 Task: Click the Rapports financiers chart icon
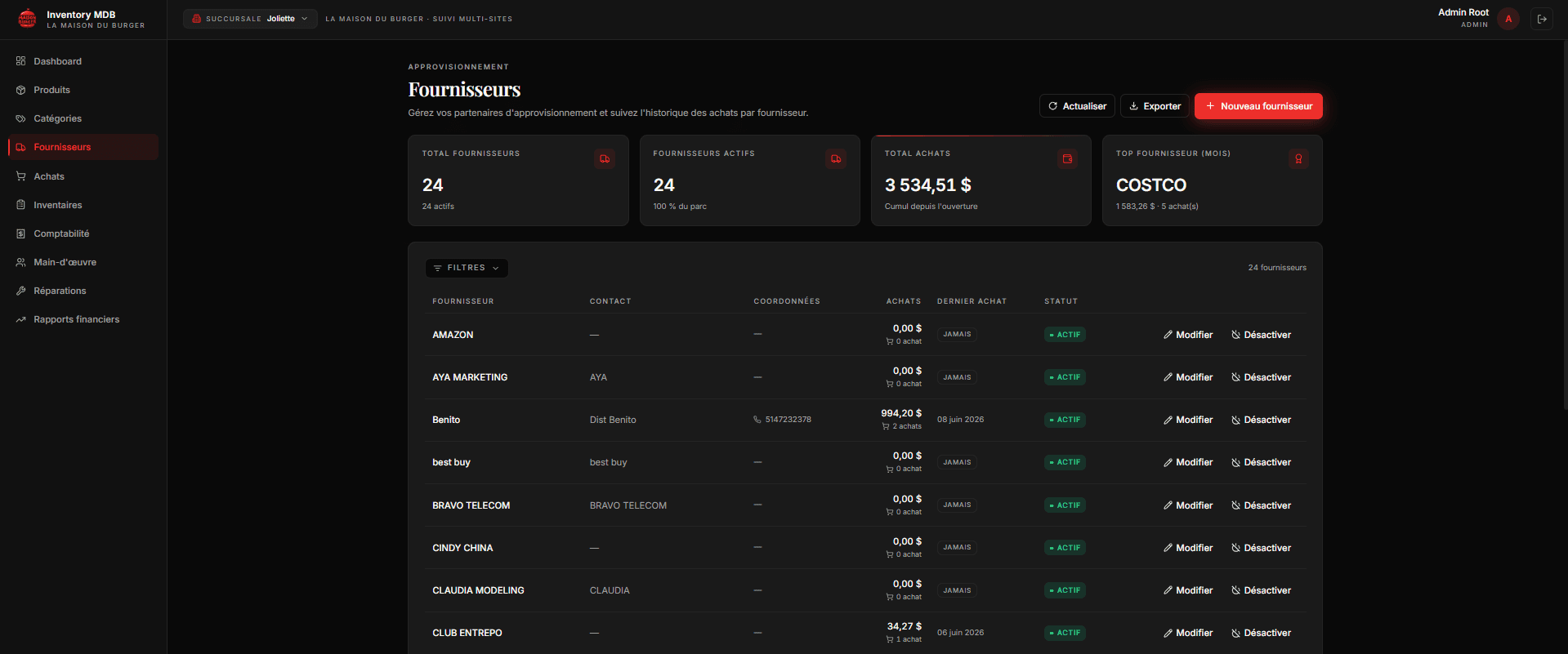(21, 319)
